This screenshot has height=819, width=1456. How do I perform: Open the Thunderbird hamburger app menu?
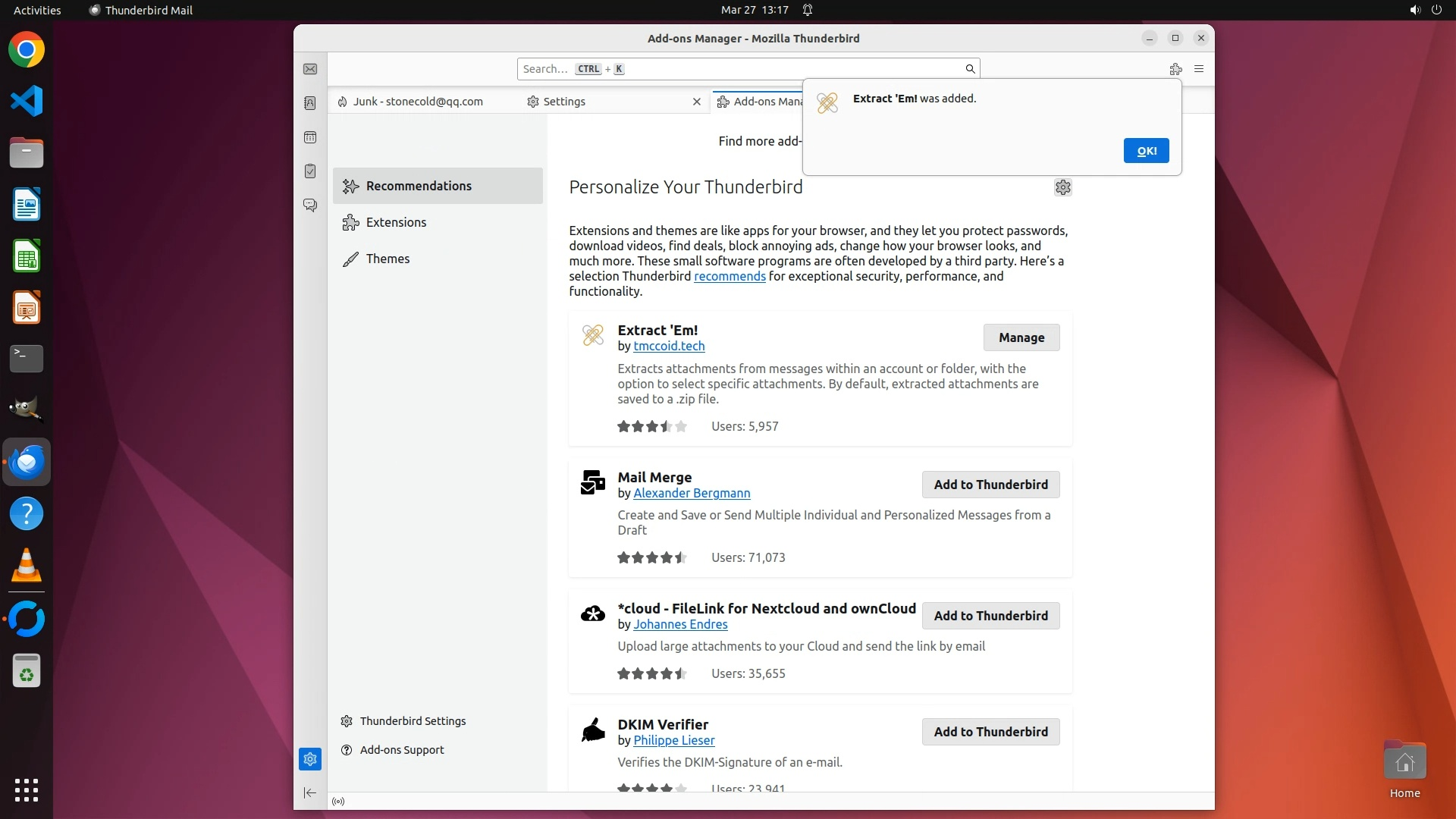coord(1199,69)
